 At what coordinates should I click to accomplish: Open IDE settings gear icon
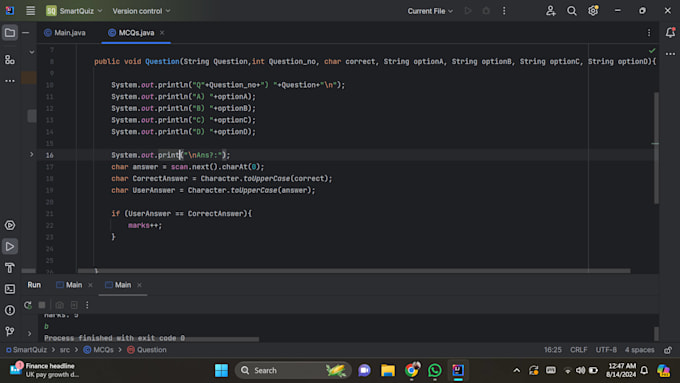tap(593, 11)
